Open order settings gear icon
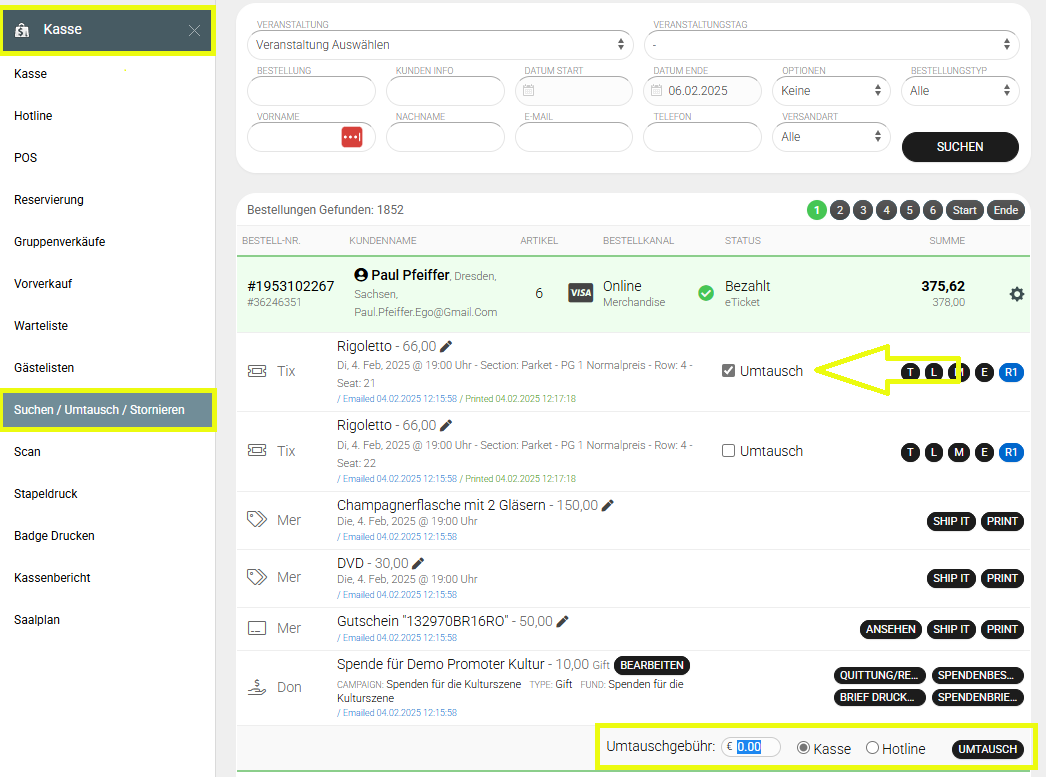The width and height of the screenshot is (1046, 777). pyautogui.click(x=1016, y=294)
